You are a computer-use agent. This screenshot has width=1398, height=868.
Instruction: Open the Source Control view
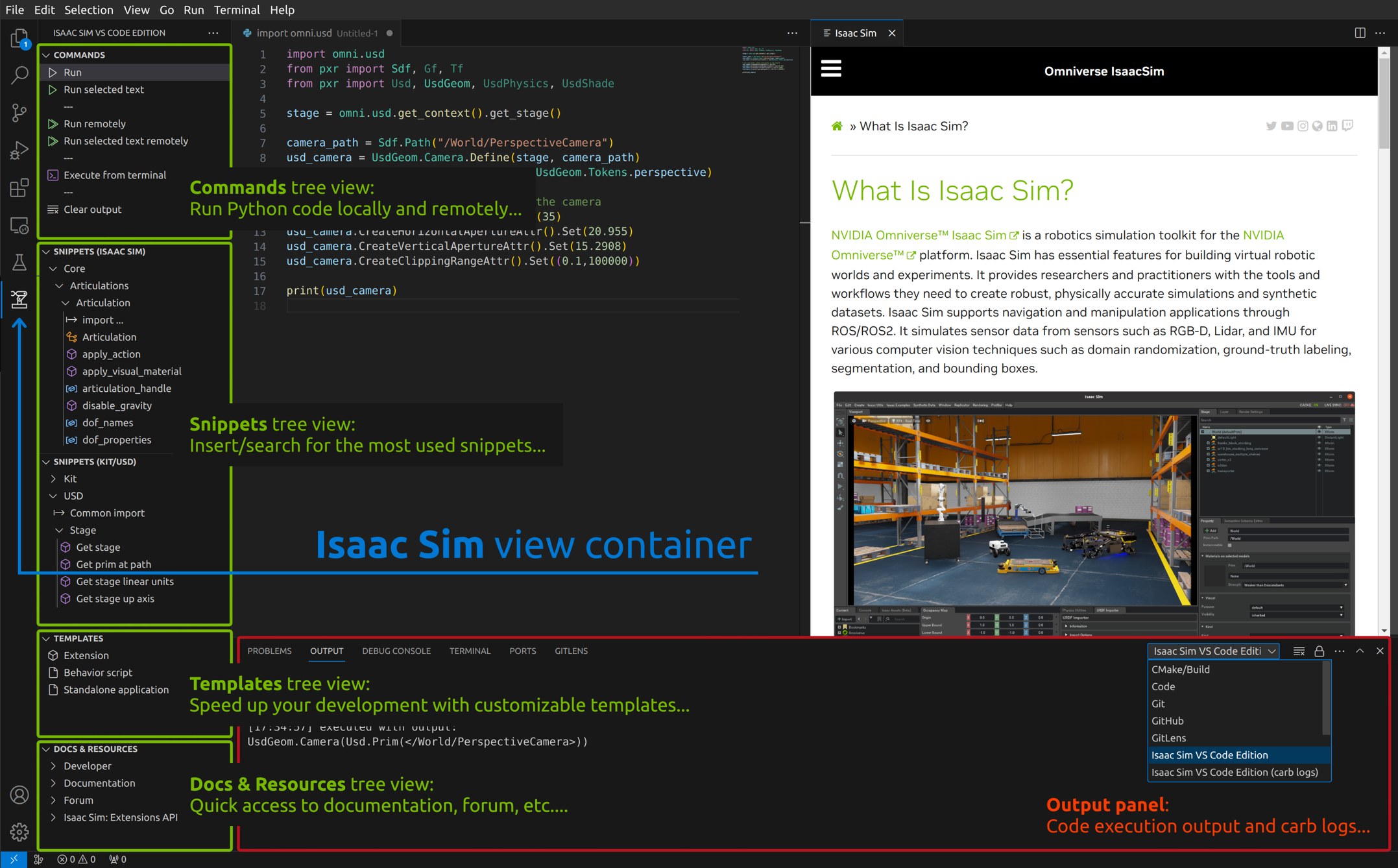click(x=19, y=112)
